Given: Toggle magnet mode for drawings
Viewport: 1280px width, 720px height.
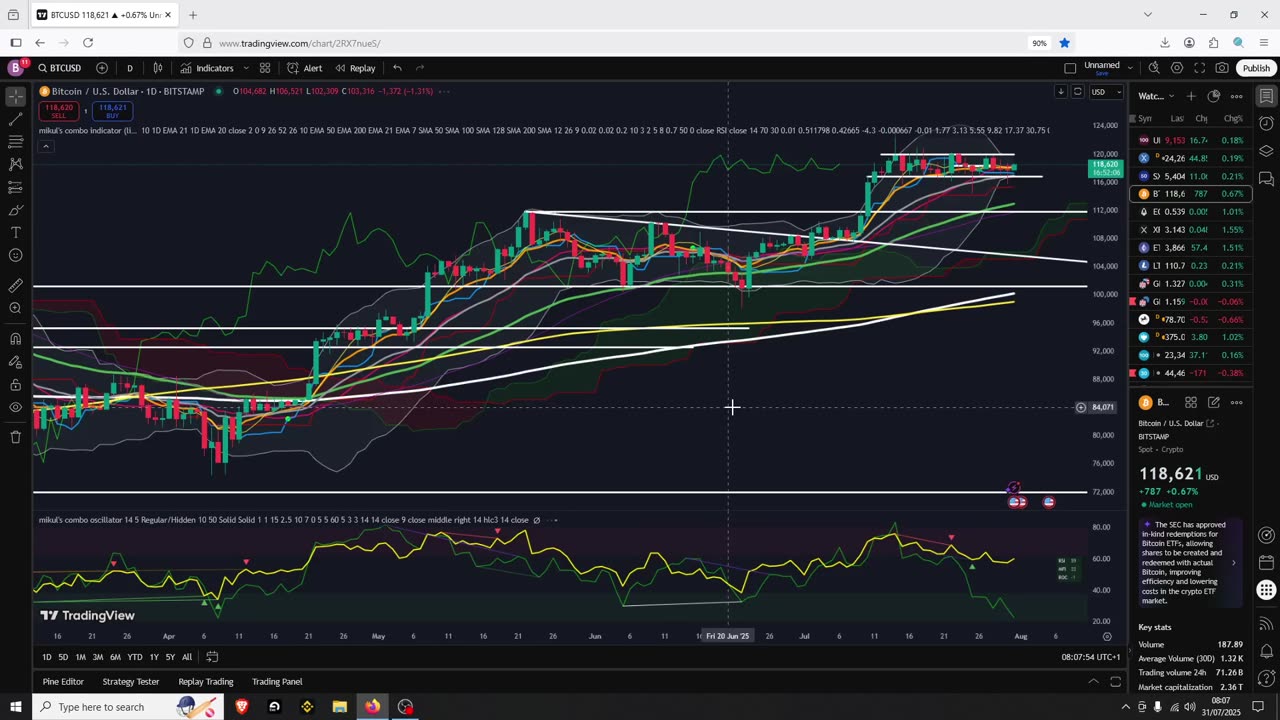Looking at the screenshot, I should [x=15, y=339].
